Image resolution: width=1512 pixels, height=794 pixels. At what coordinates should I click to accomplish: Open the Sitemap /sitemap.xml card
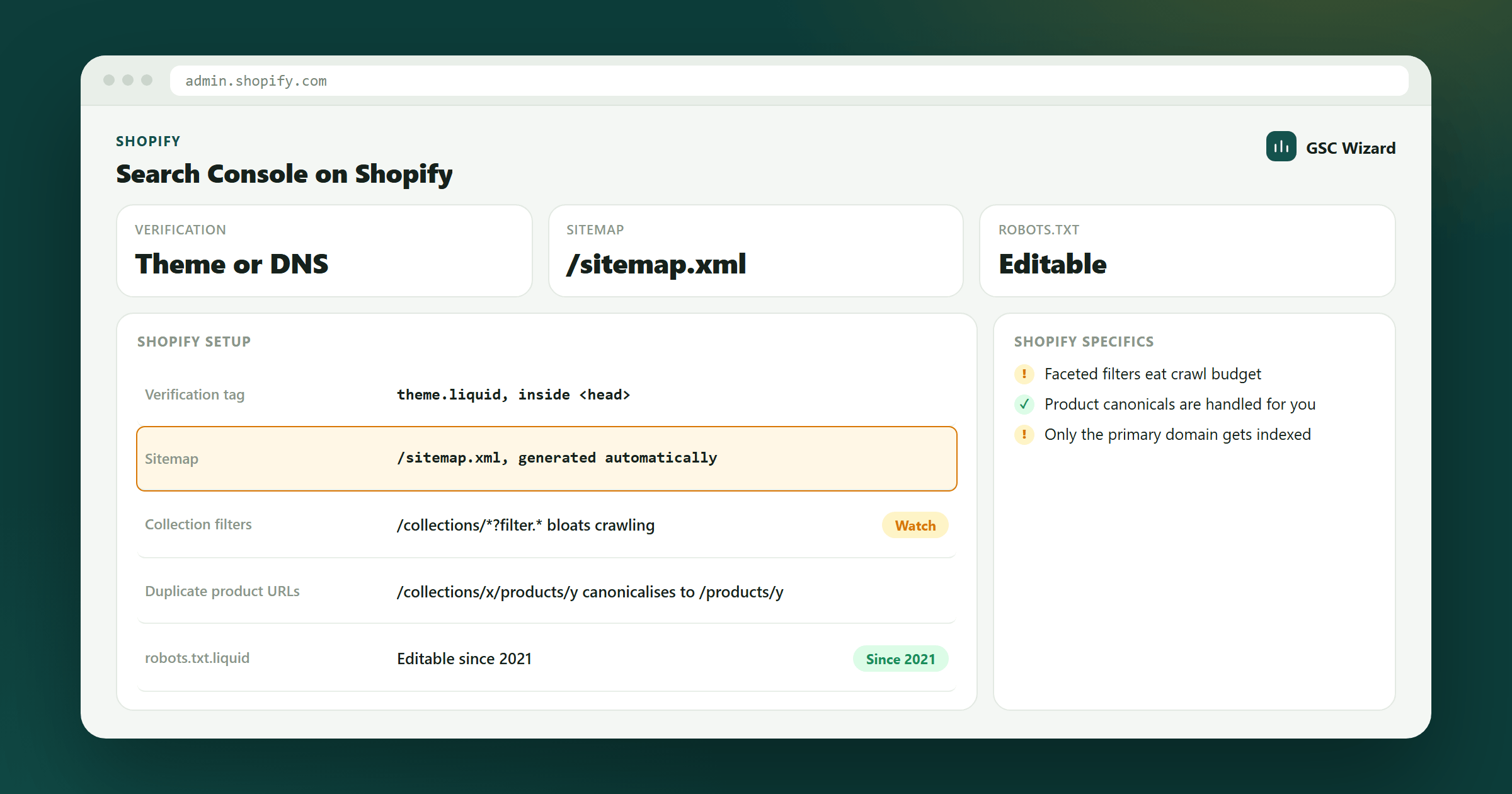tap(755, 251)
